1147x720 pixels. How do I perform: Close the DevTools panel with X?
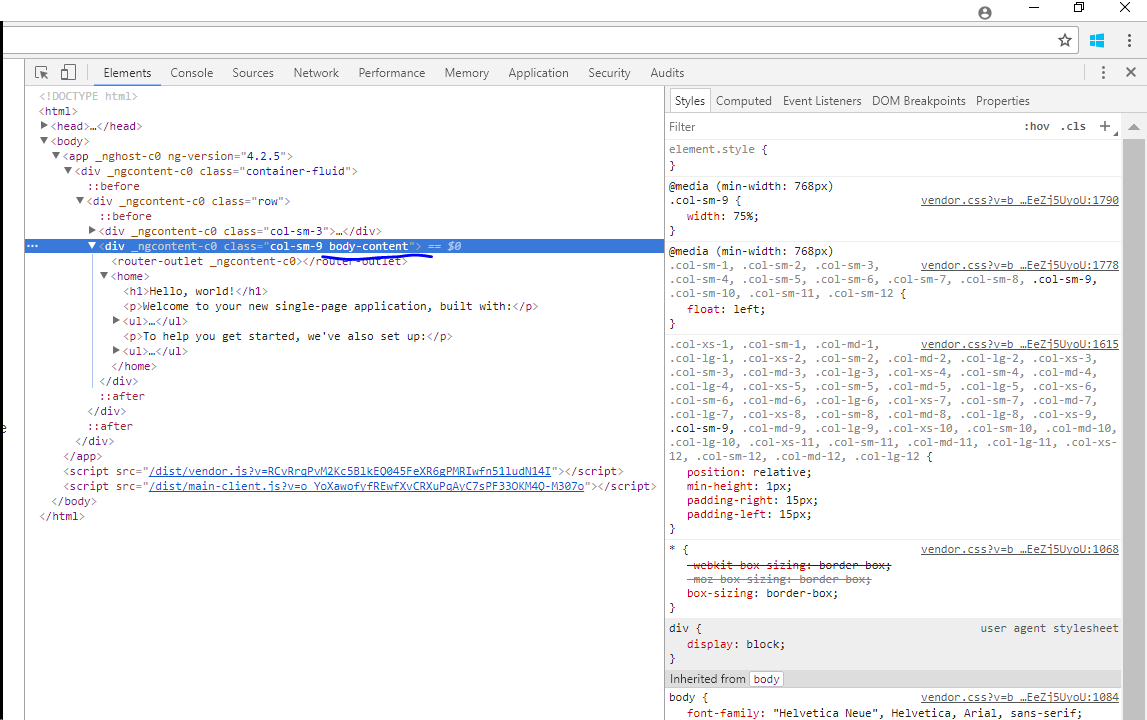click(1131, 72)
